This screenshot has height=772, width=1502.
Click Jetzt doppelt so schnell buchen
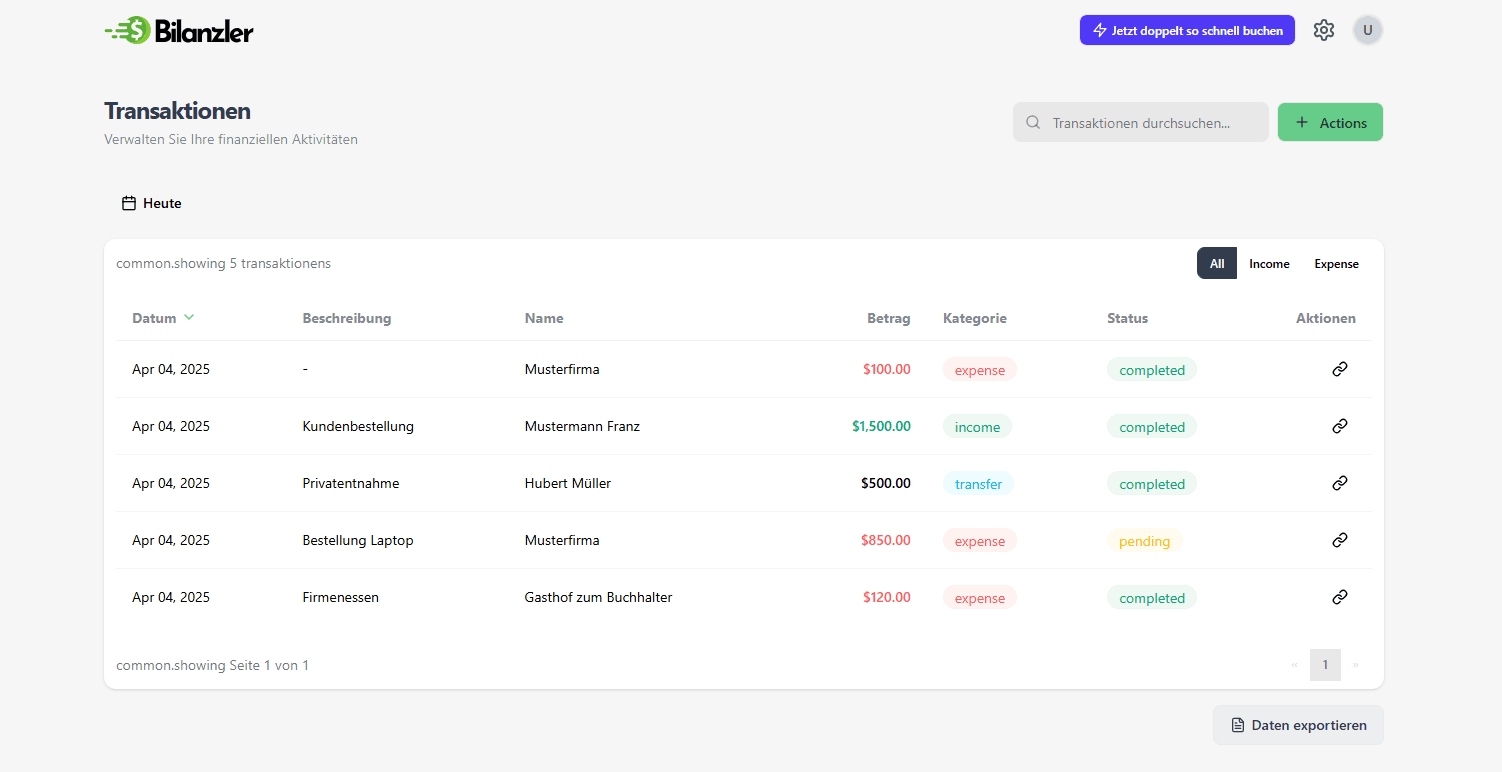point(1187,30)
